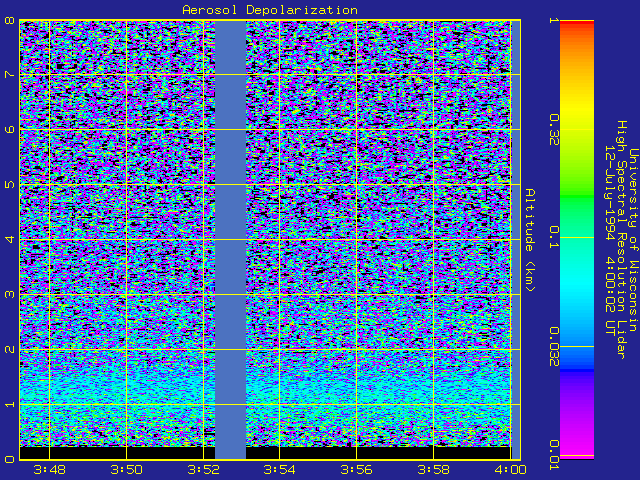The width and height of the screenshot is (640, 480).
Task: Click altitude axis label 6
Action: 9,129
